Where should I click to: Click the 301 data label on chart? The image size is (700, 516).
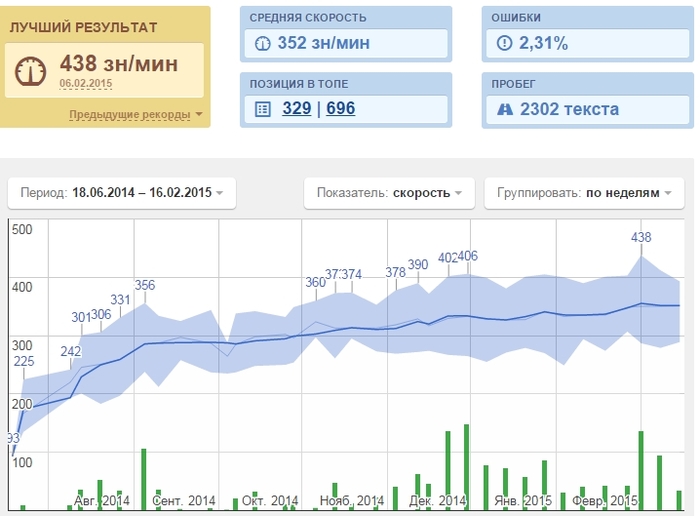coord(81,317)
